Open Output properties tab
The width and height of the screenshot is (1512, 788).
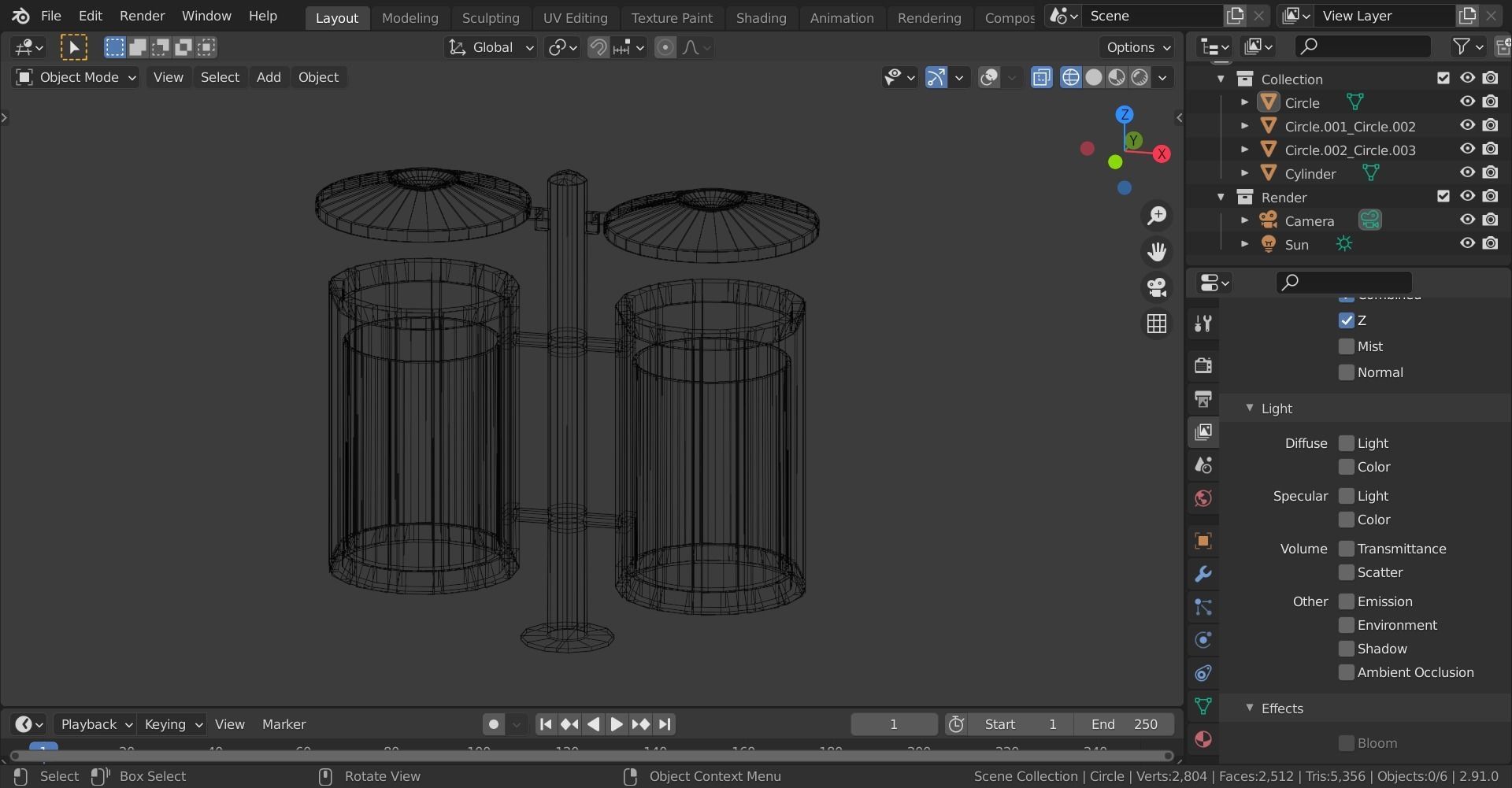point(1203,398)
